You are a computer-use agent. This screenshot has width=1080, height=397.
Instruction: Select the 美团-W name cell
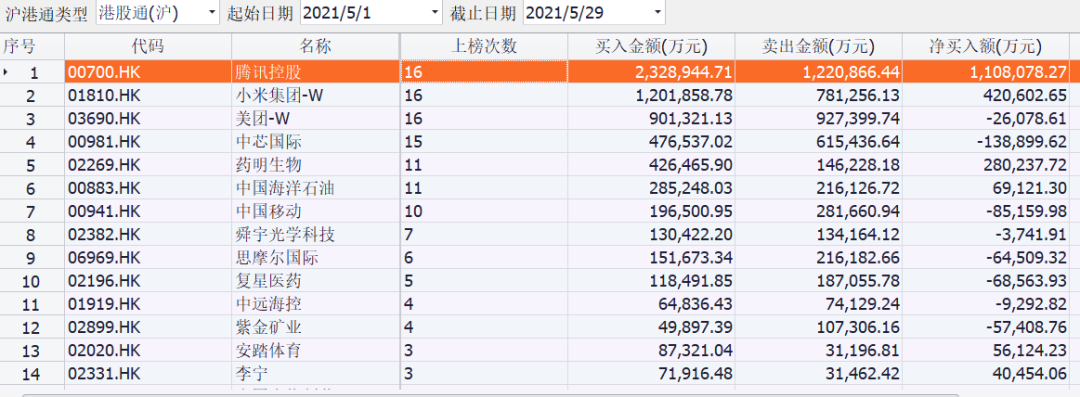(315, 119)
